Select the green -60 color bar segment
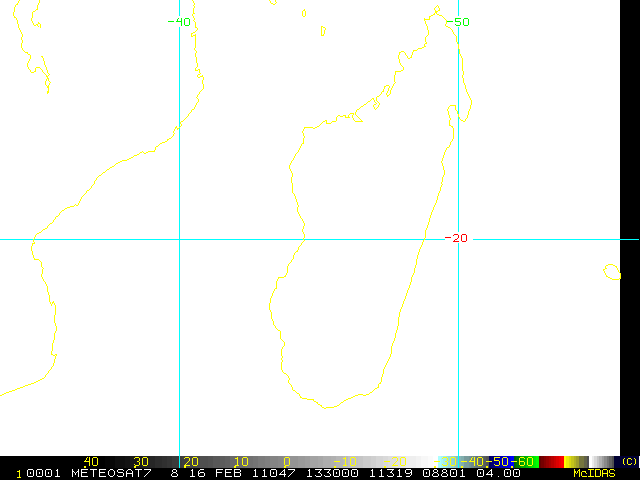 click(527, 461)
